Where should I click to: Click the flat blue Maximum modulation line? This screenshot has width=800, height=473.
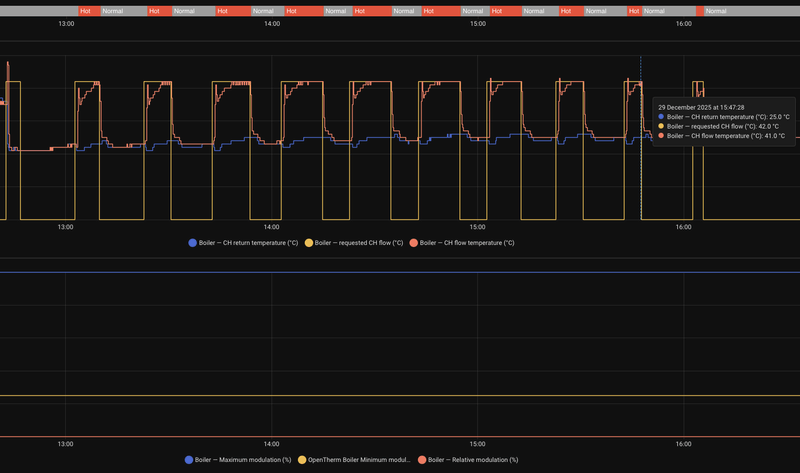click(400, 272)
